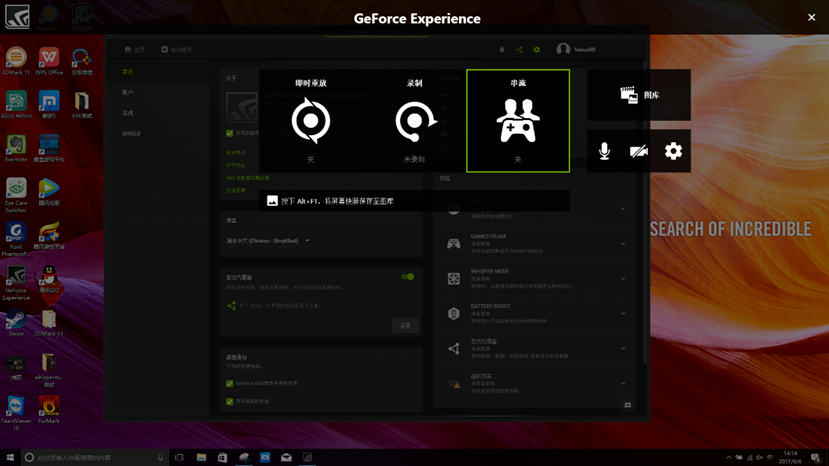Open the Steam desktop shortcut
The width and height of the screenshot is (829, 466).
click(16, 323)
